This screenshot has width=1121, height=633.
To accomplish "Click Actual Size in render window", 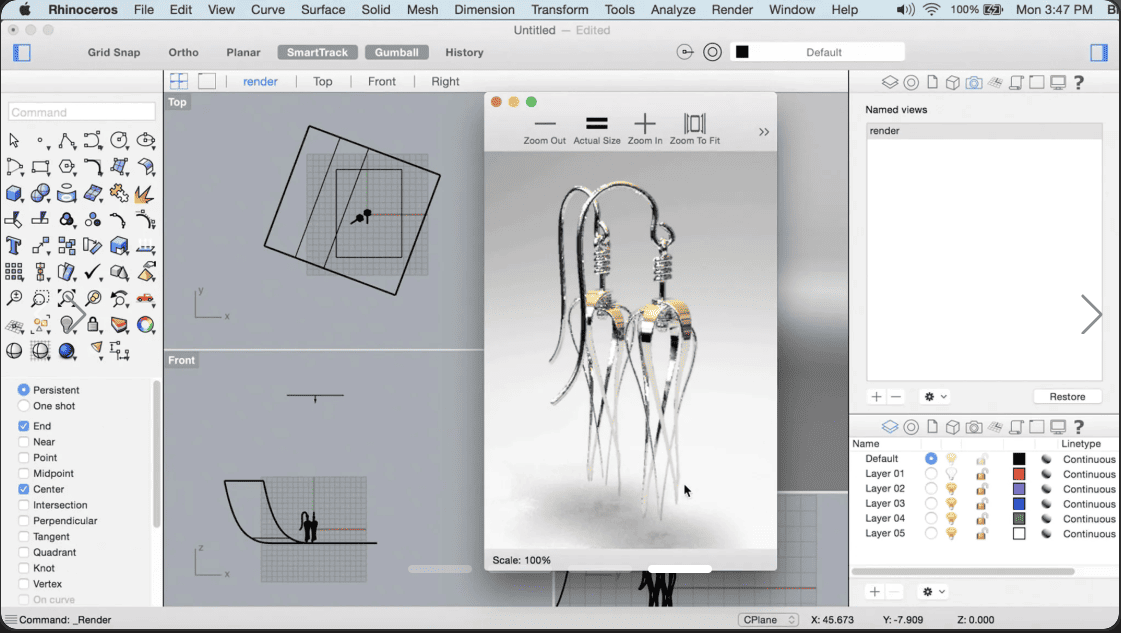I will pos(596,129).
